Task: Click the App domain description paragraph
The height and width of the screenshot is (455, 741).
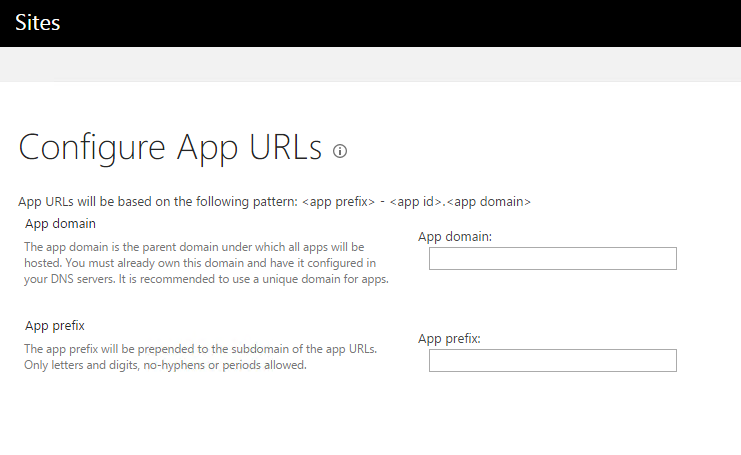Action: pos(207,263)
